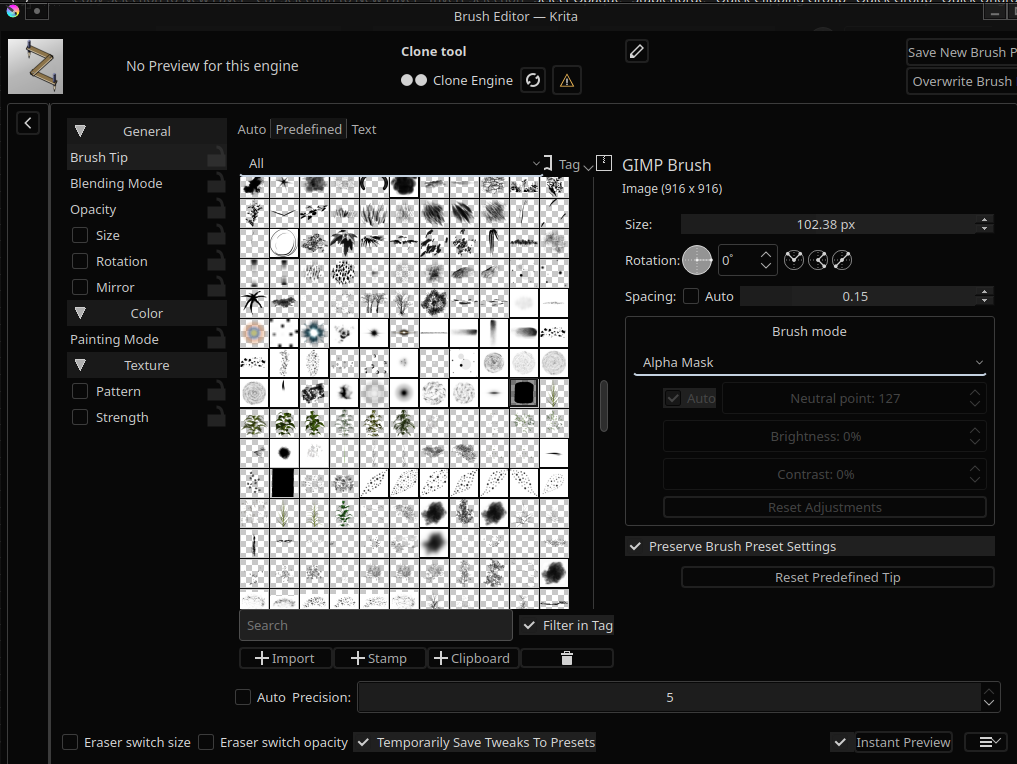Enable the Strength checkbox

pos(80,417)
